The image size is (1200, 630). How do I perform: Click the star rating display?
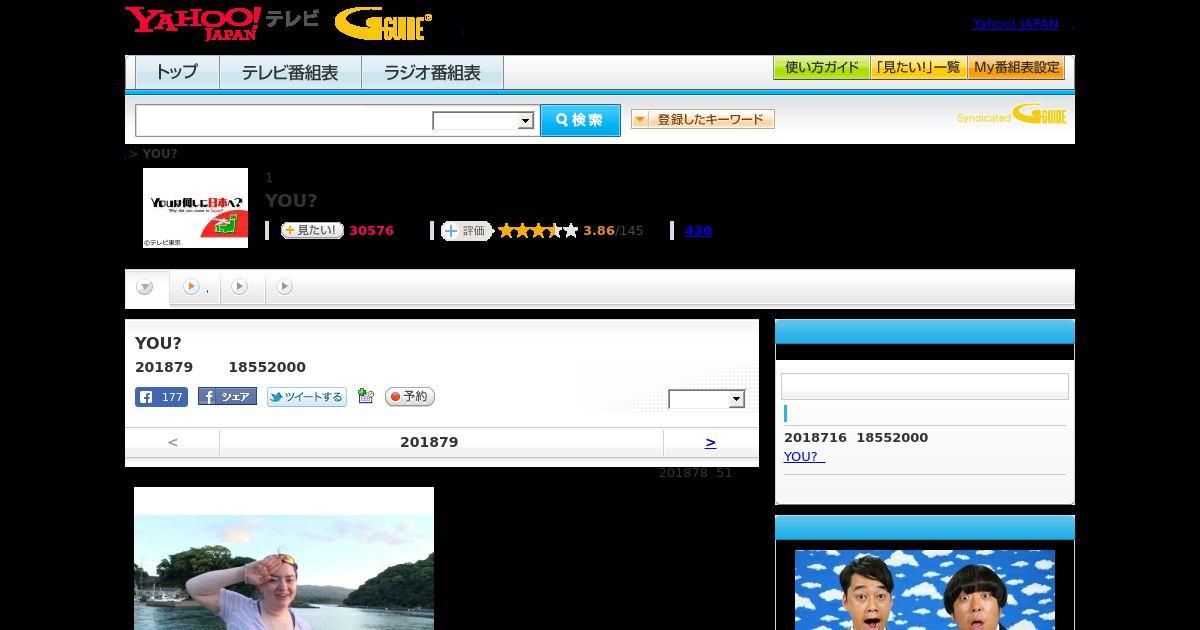pos(538,231)
